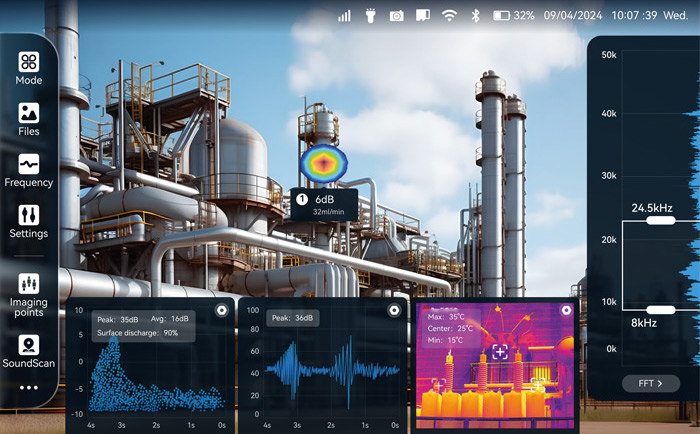Screen dimensions: 700x434
Task: Toggle the thermal image panel's round button
Action: point(566,310)
